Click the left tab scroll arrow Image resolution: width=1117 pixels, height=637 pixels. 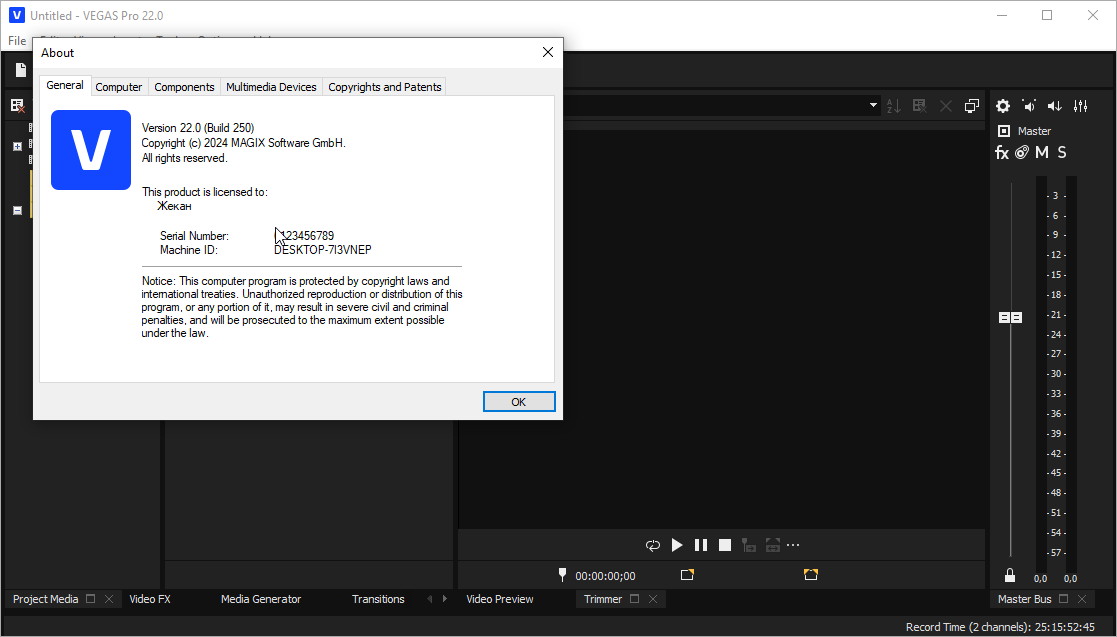[430, 599]
